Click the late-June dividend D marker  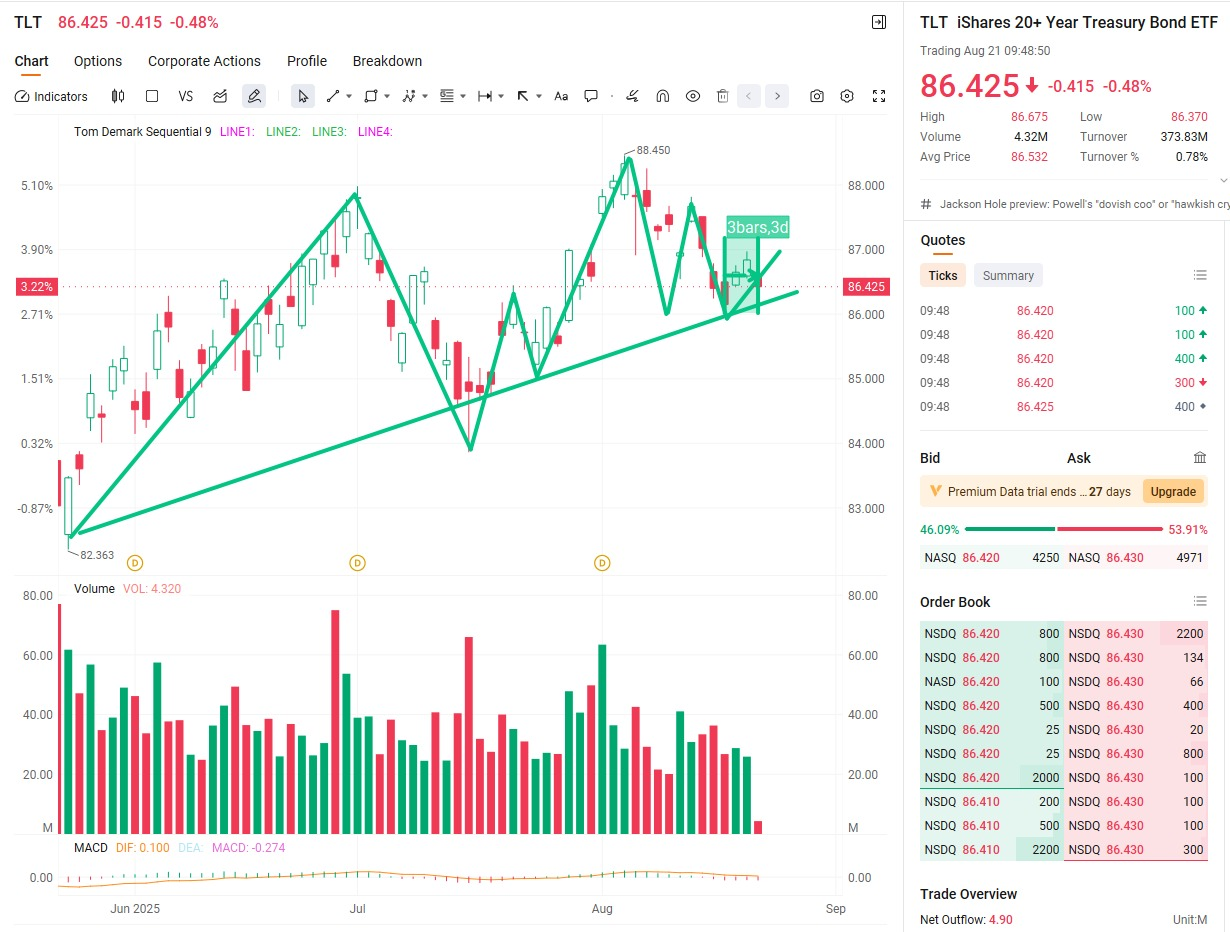357,563
